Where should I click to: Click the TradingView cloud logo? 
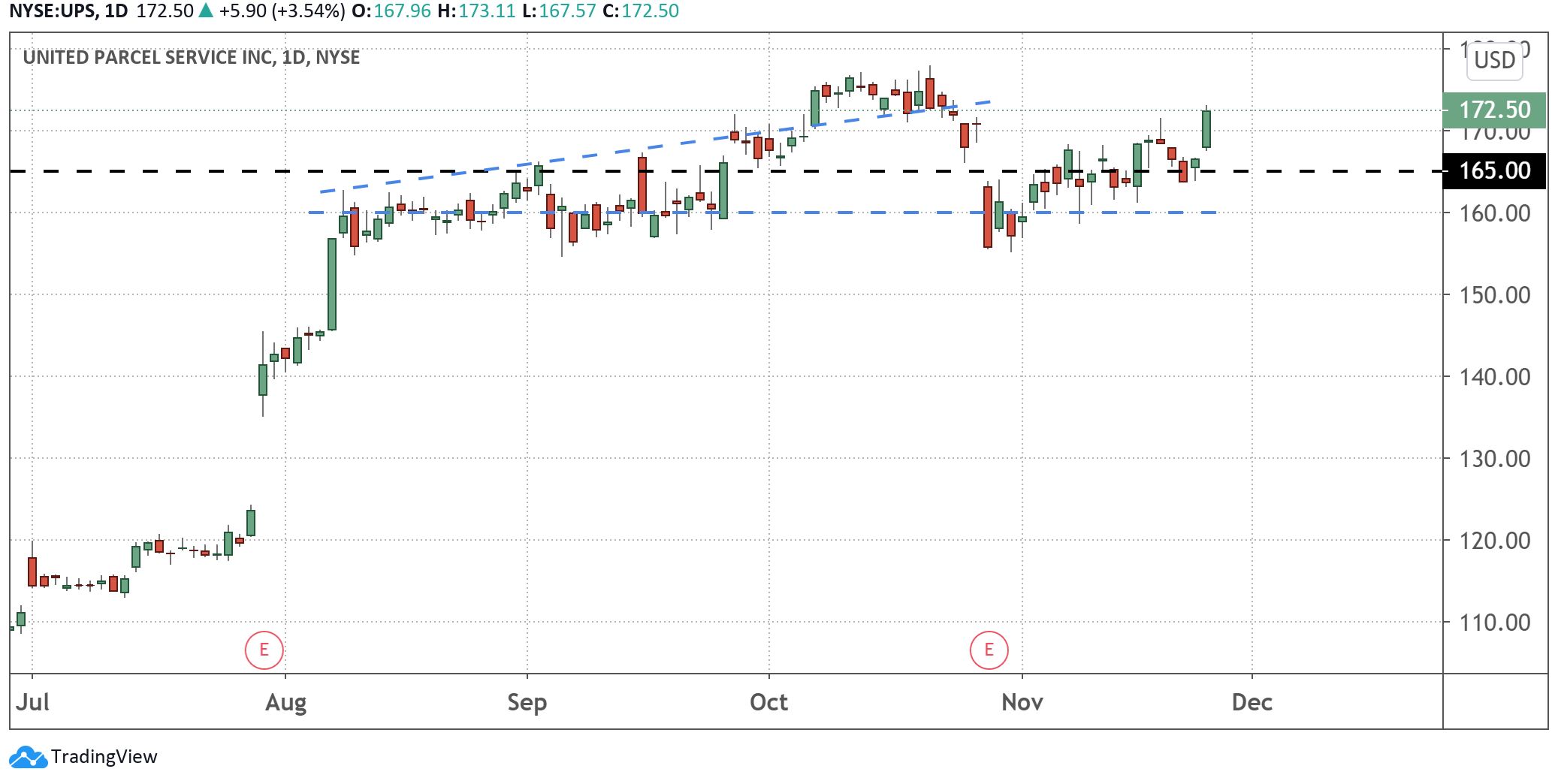[x=28, y=757]
